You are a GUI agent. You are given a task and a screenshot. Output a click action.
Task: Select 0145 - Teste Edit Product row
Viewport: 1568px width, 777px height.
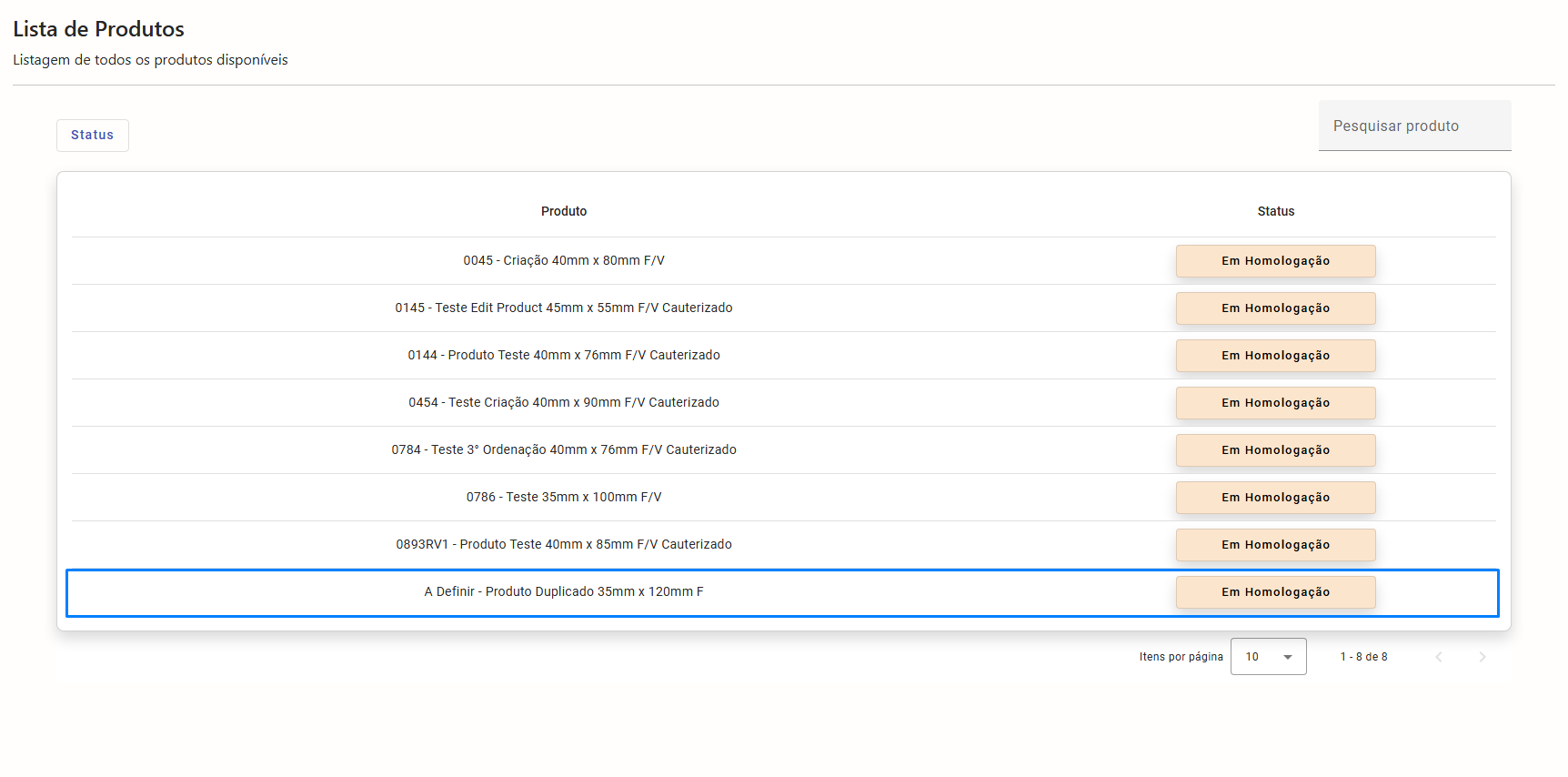click(x=564, y=308)
